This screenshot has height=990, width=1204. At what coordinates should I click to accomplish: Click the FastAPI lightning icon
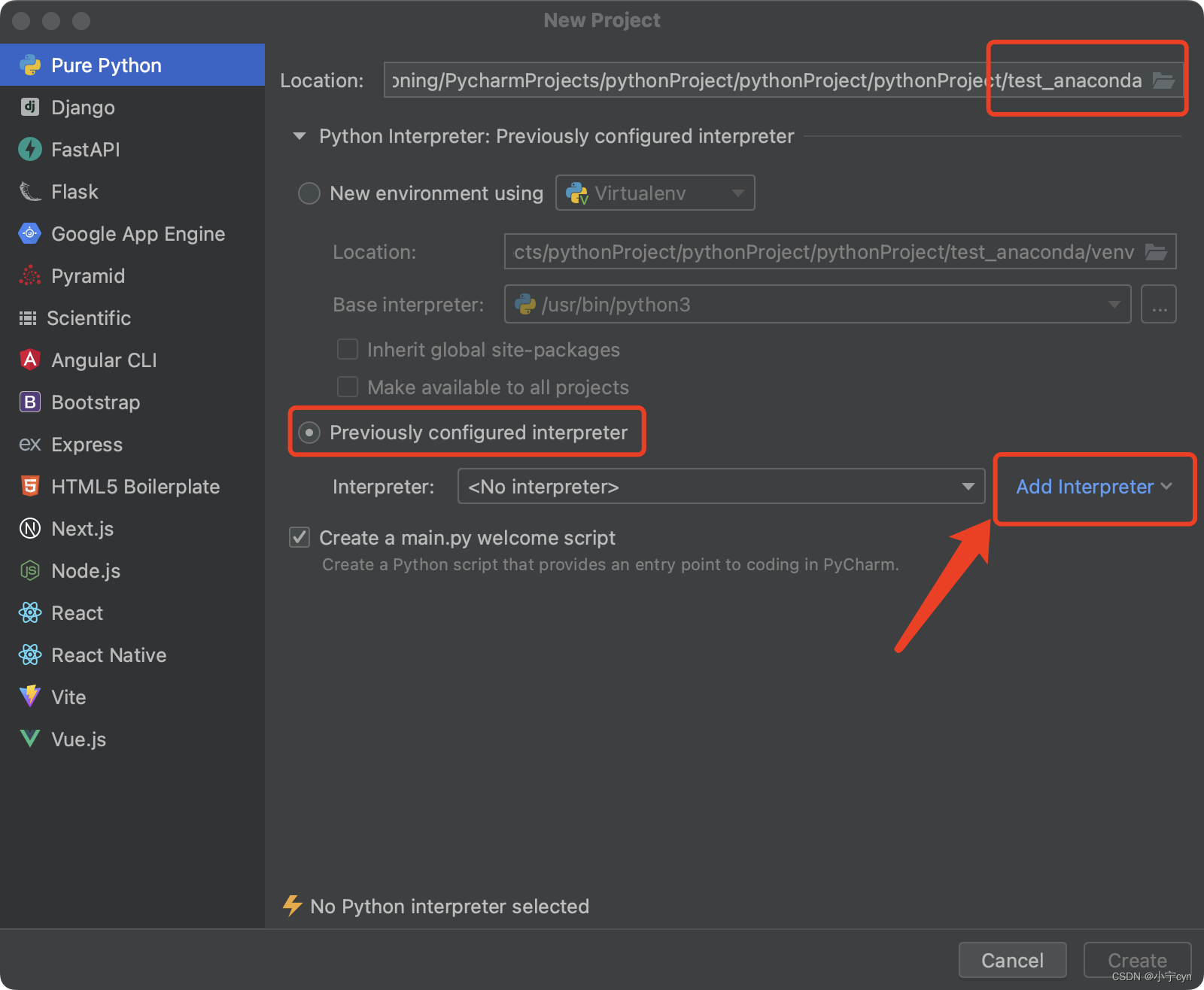click(30, 149)
